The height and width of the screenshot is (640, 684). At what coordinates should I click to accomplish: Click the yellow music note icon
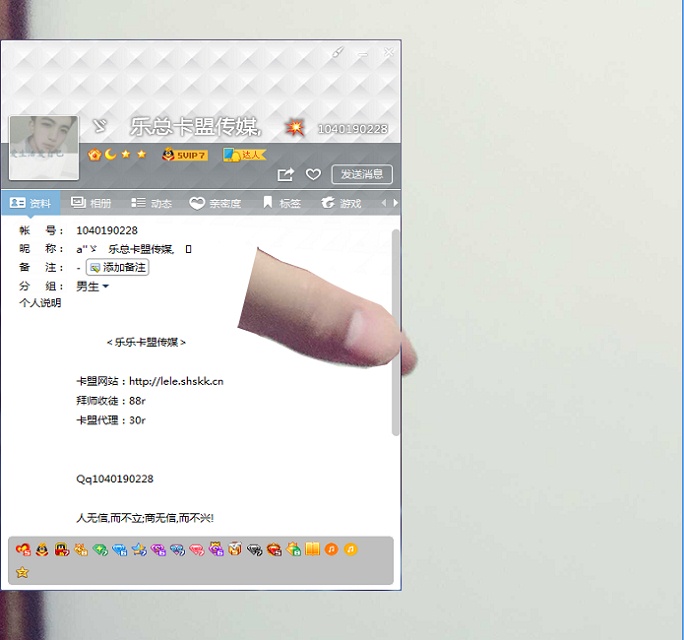(351, 549)
